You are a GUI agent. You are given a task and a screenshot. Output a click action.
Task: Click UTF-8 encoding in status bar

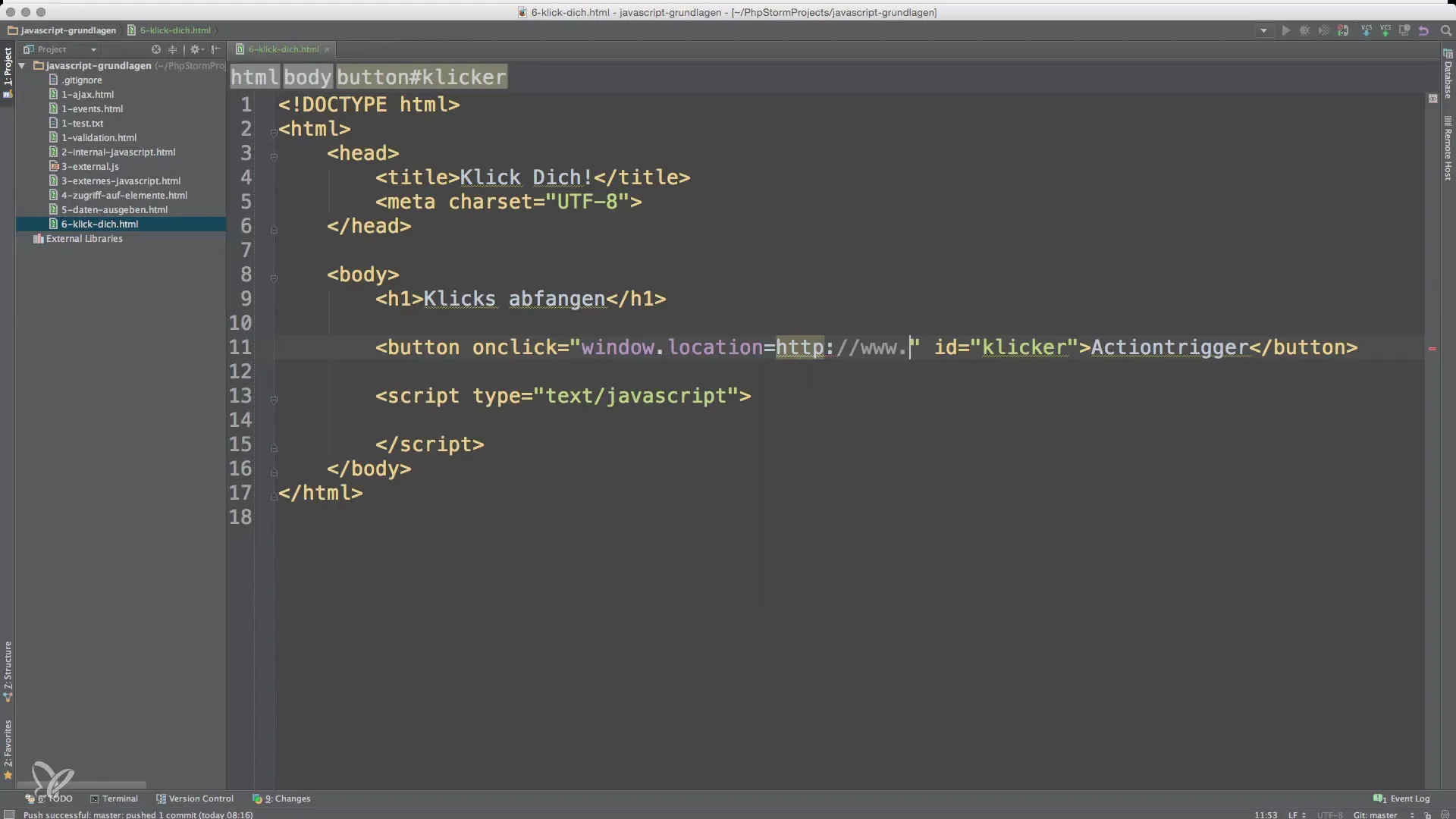pos(1329,814)
